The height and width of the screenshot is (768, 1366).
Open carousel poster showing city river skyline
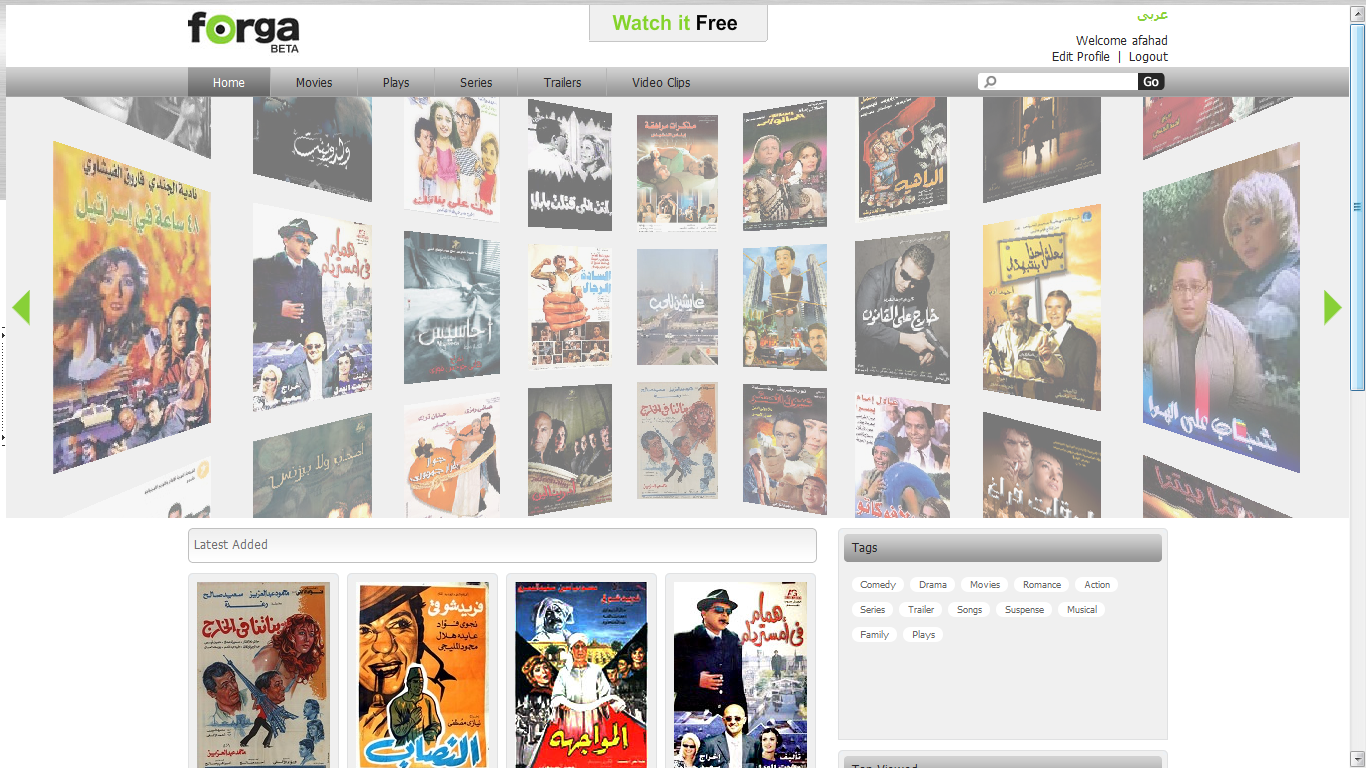click(x=677, y=307)
